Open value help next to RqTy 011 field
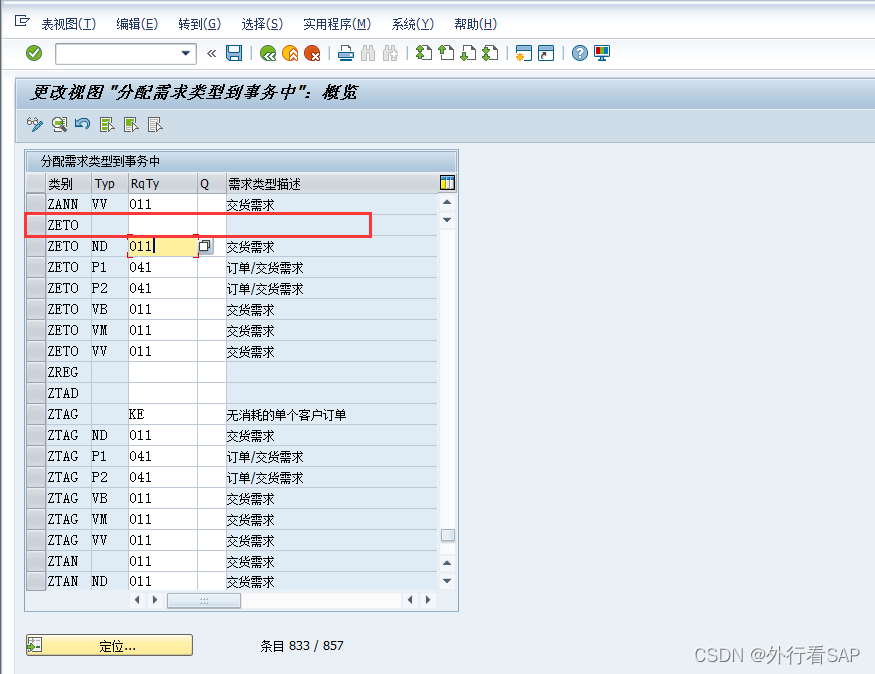The width and height of the screenshot is (875, 674). point(204,246)
